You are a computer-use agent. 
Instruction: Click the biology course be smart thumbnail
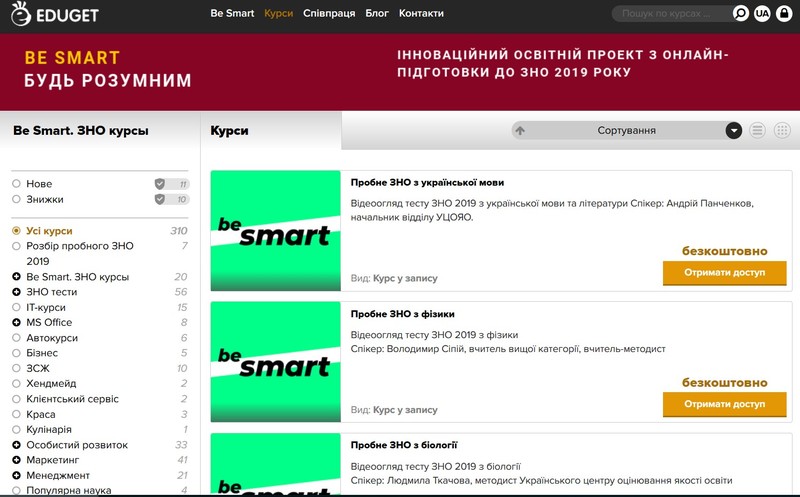(276, 464)
